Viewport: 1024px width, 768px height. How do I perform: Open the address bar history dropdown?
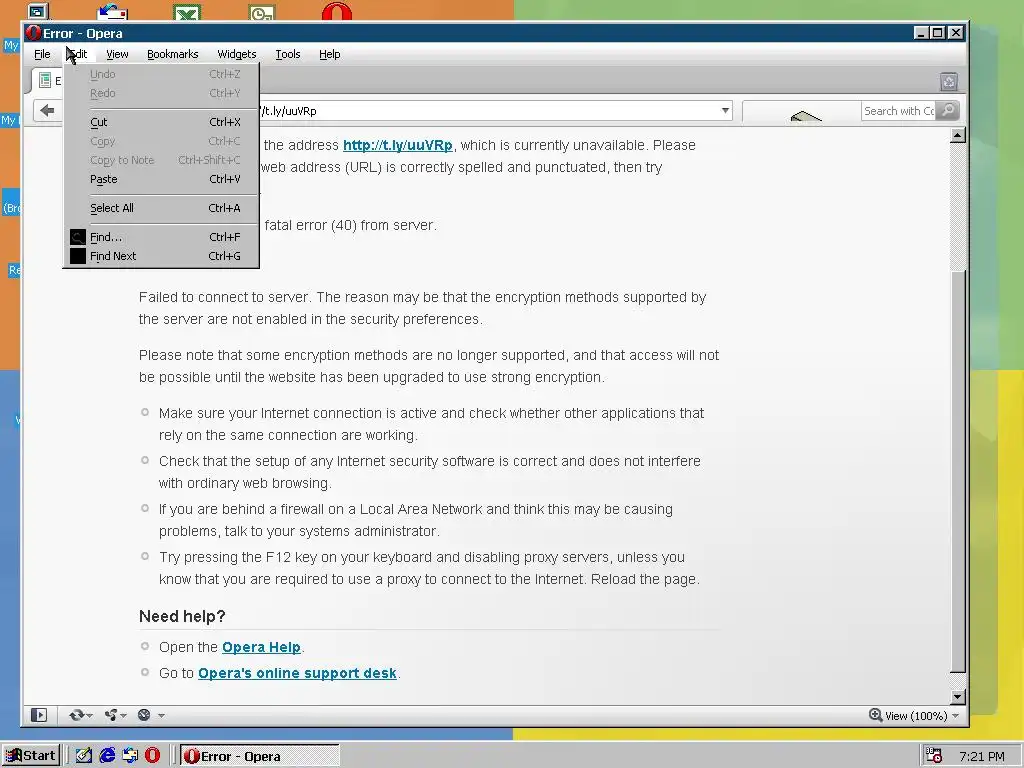point(725,110)
